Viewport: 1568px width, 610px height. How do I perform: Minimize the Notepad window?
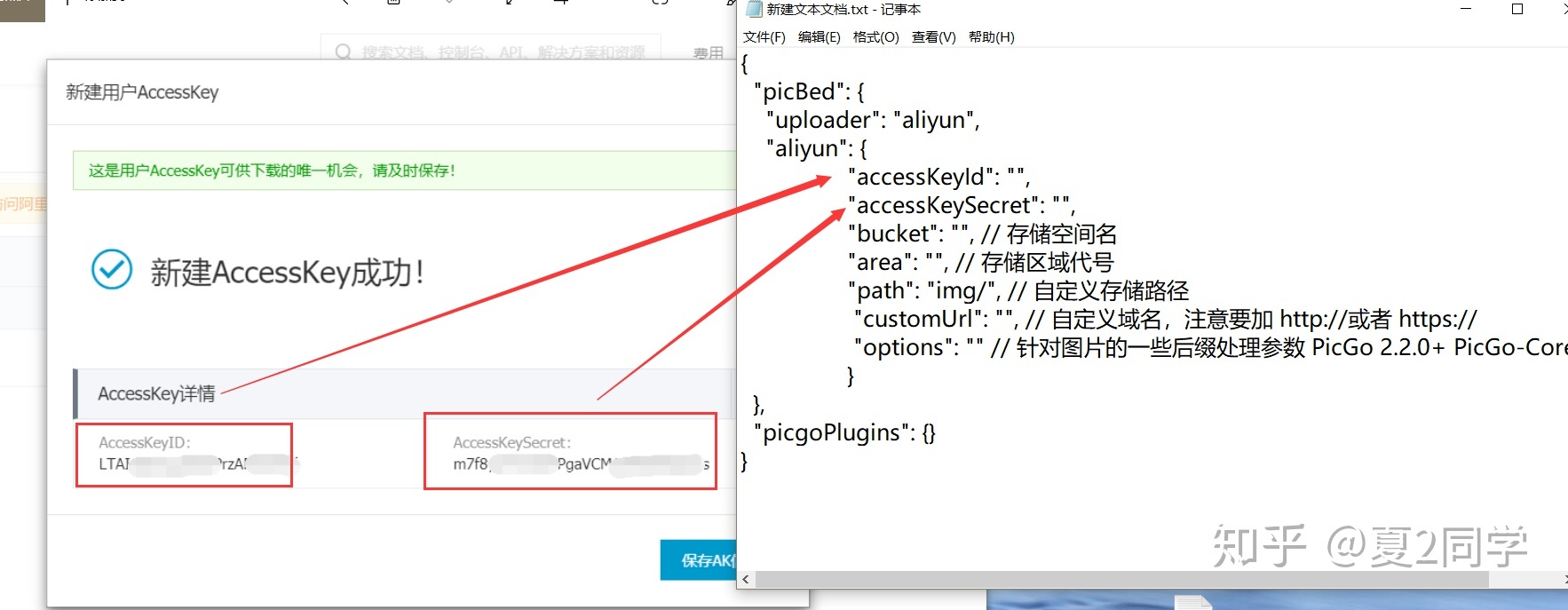tap(1466, 10)
